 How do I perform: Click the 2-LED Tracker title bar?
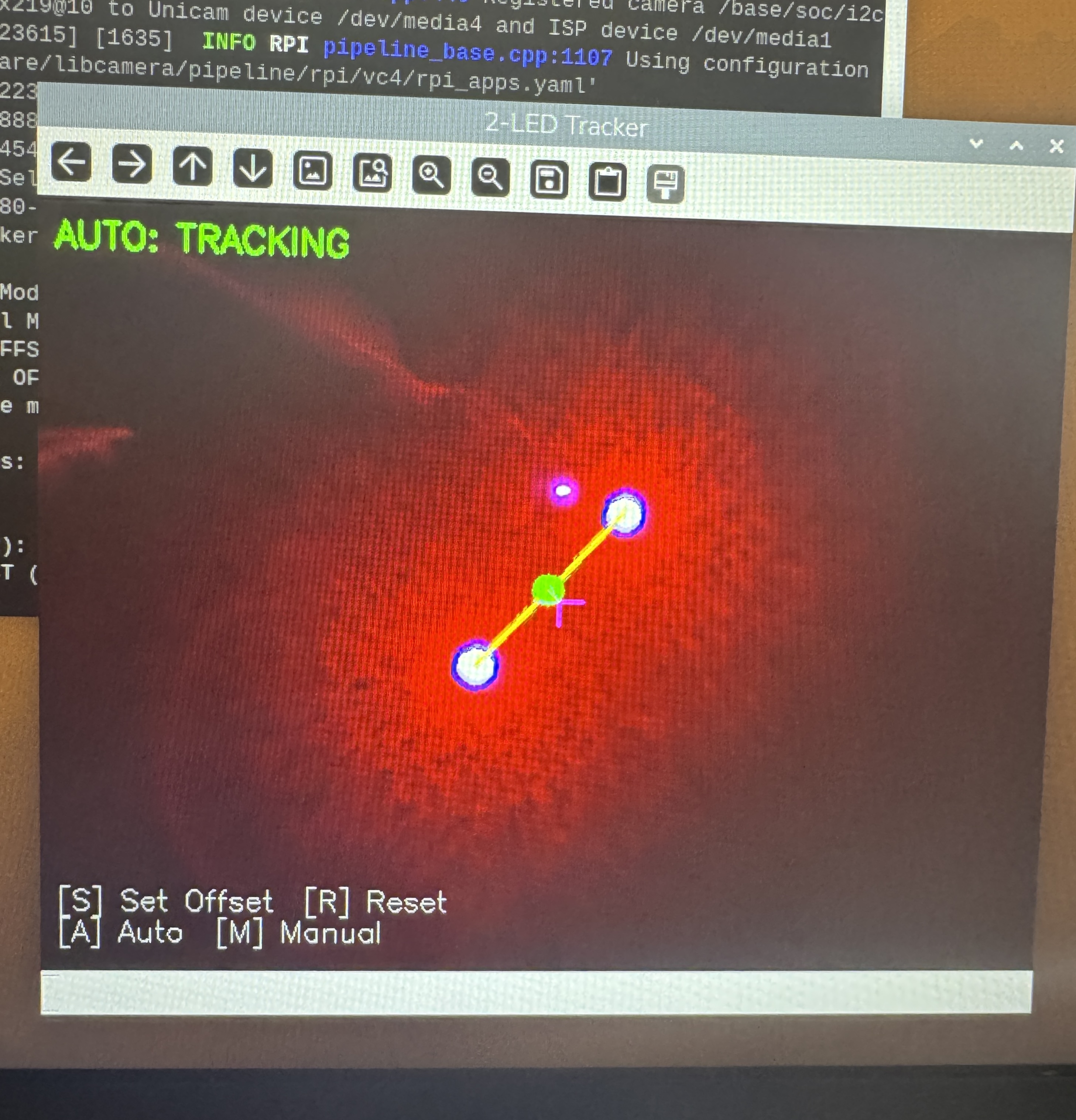click(565, 124)
